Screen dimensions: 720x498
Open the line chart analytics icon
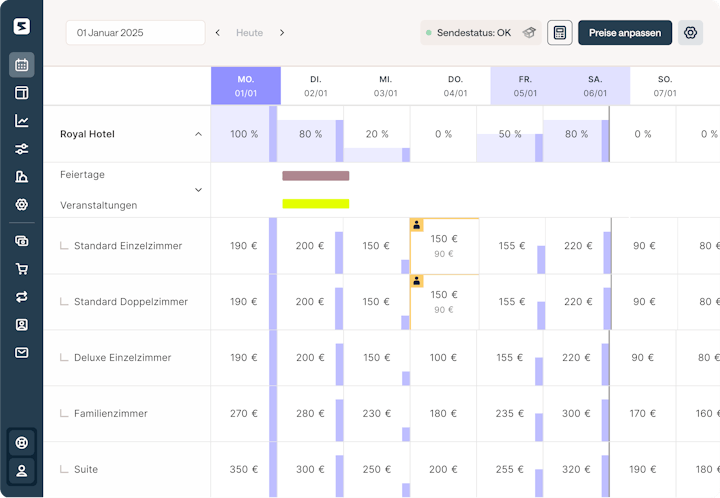pos(22,121)
